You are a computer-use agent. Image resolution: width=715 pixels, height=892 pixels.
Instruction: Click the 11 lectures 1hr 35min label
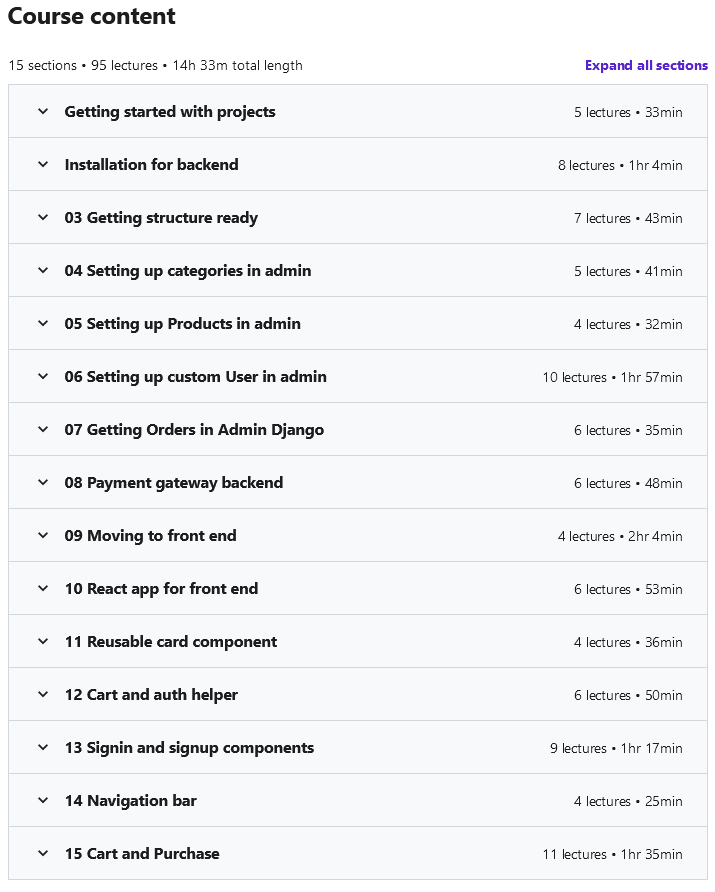point(612,854)
